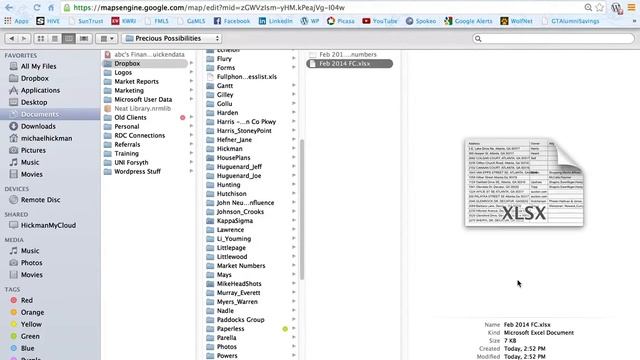Screen dimensions: 640x360
Task: Select the Neat Library.nrmlib item
Action: click(142, 109)
